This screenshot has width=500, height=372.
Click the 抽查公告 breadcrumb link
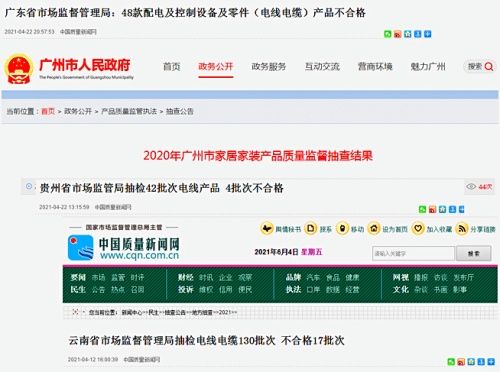tap(180, 111)
